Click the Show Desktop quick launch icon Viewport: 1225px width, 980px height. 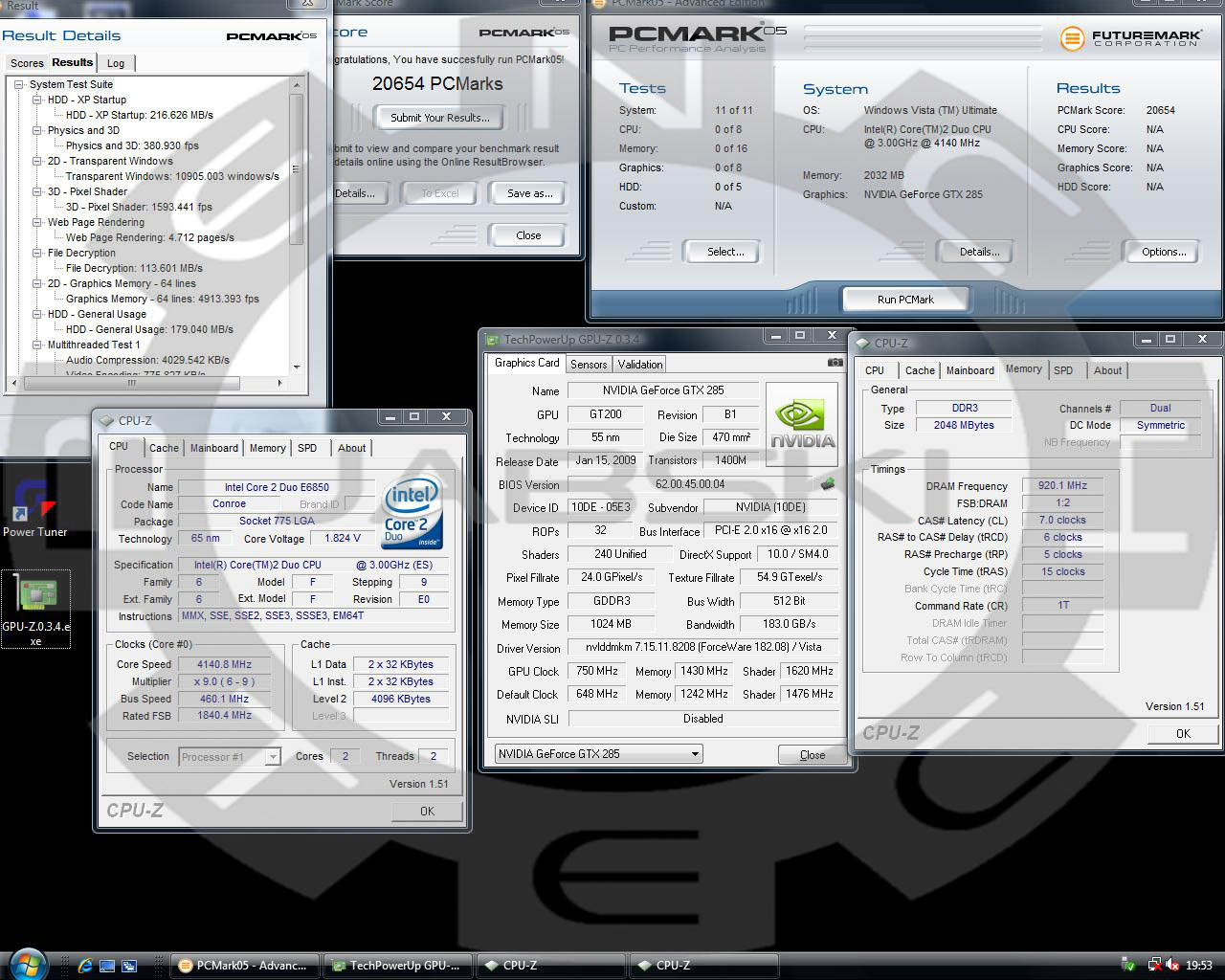[x=107, y=966]
